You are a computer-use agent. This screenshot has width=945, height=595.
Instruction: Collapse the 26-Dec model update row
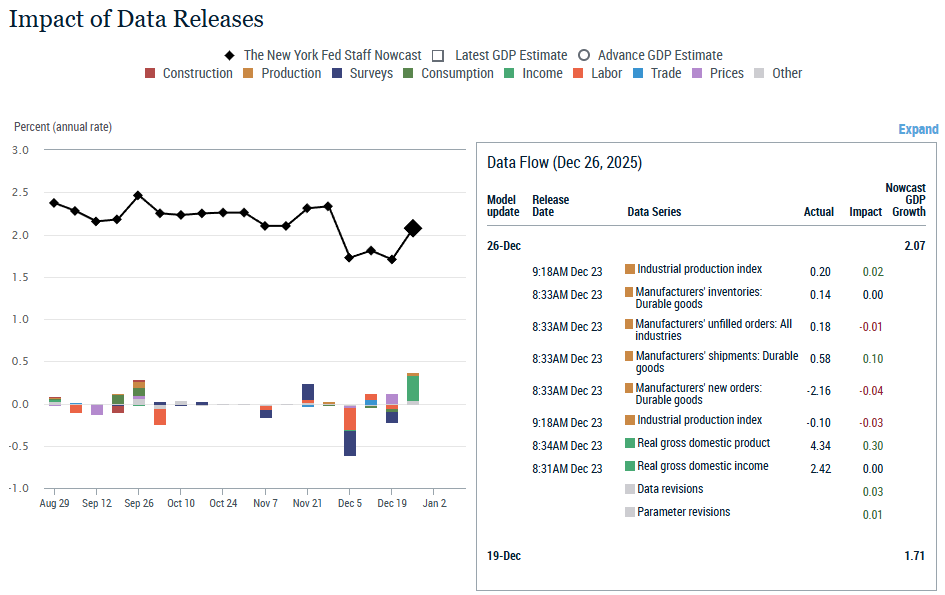click(504, 245)
